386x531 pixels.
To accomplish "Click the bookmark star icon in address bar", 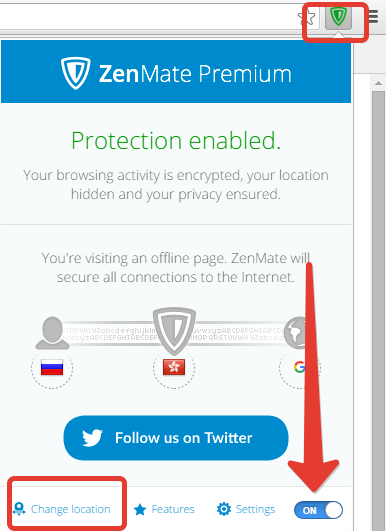I will [307, 17].
